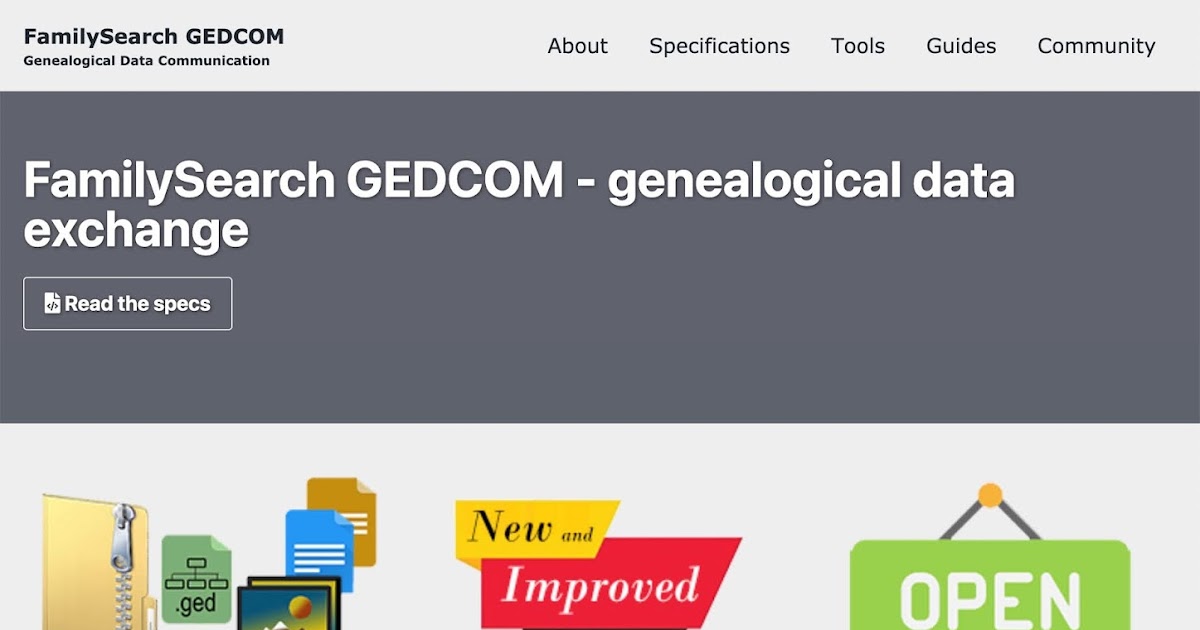
Task: Click the green .ged file icon
Action: (196, 580)
